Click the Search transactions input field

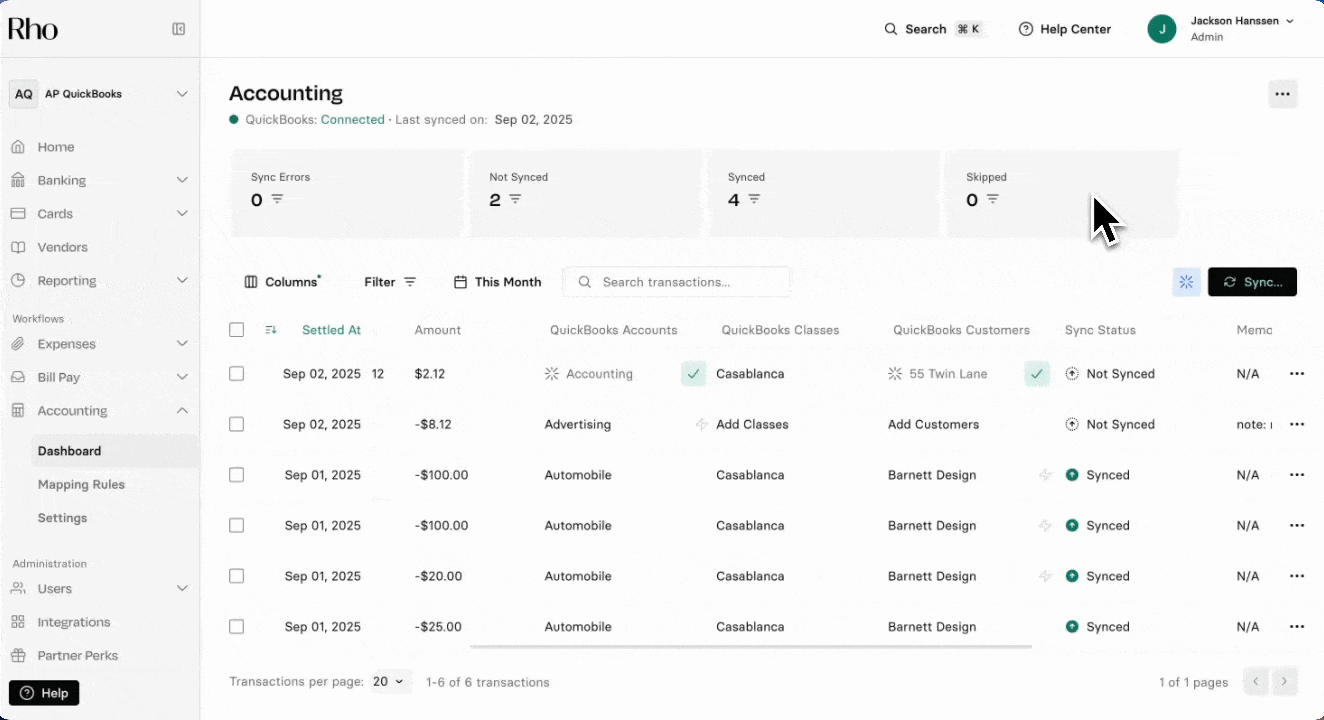(677, 282)
